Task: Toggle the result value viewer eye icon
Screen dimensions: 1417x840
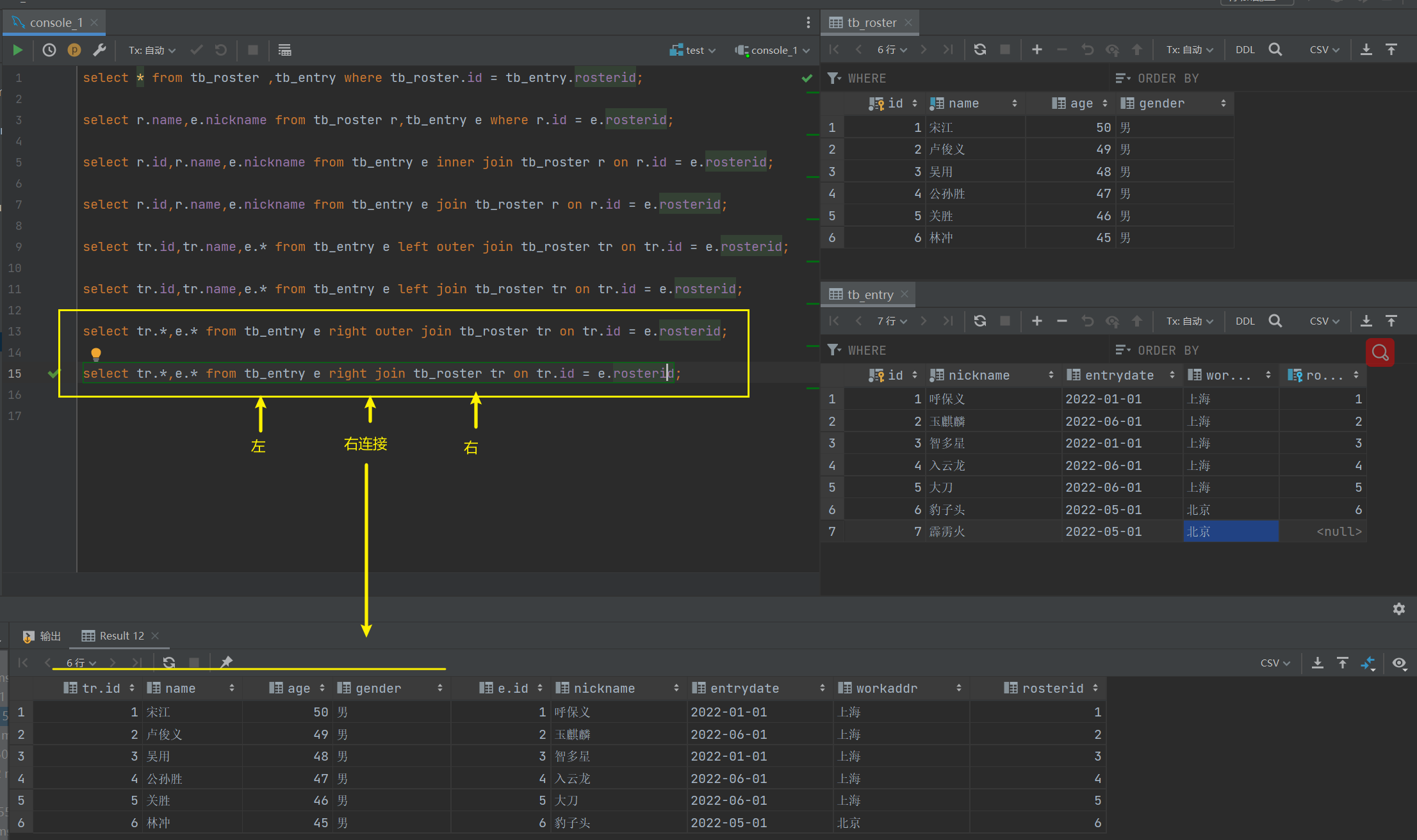Action: (x=1399, y=663)
